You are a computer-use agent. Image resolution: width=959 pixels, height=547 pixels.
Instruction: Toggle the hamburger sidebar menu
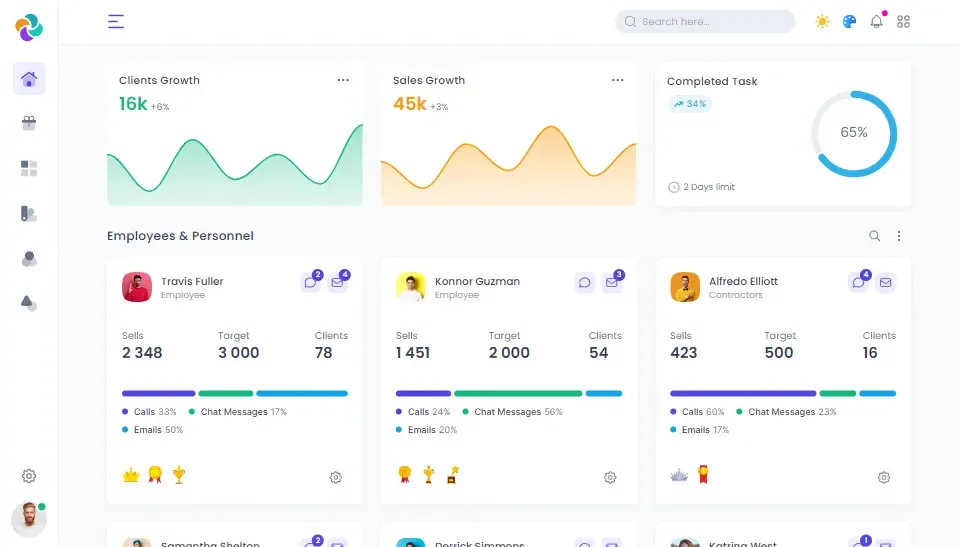tap(116, 21)
